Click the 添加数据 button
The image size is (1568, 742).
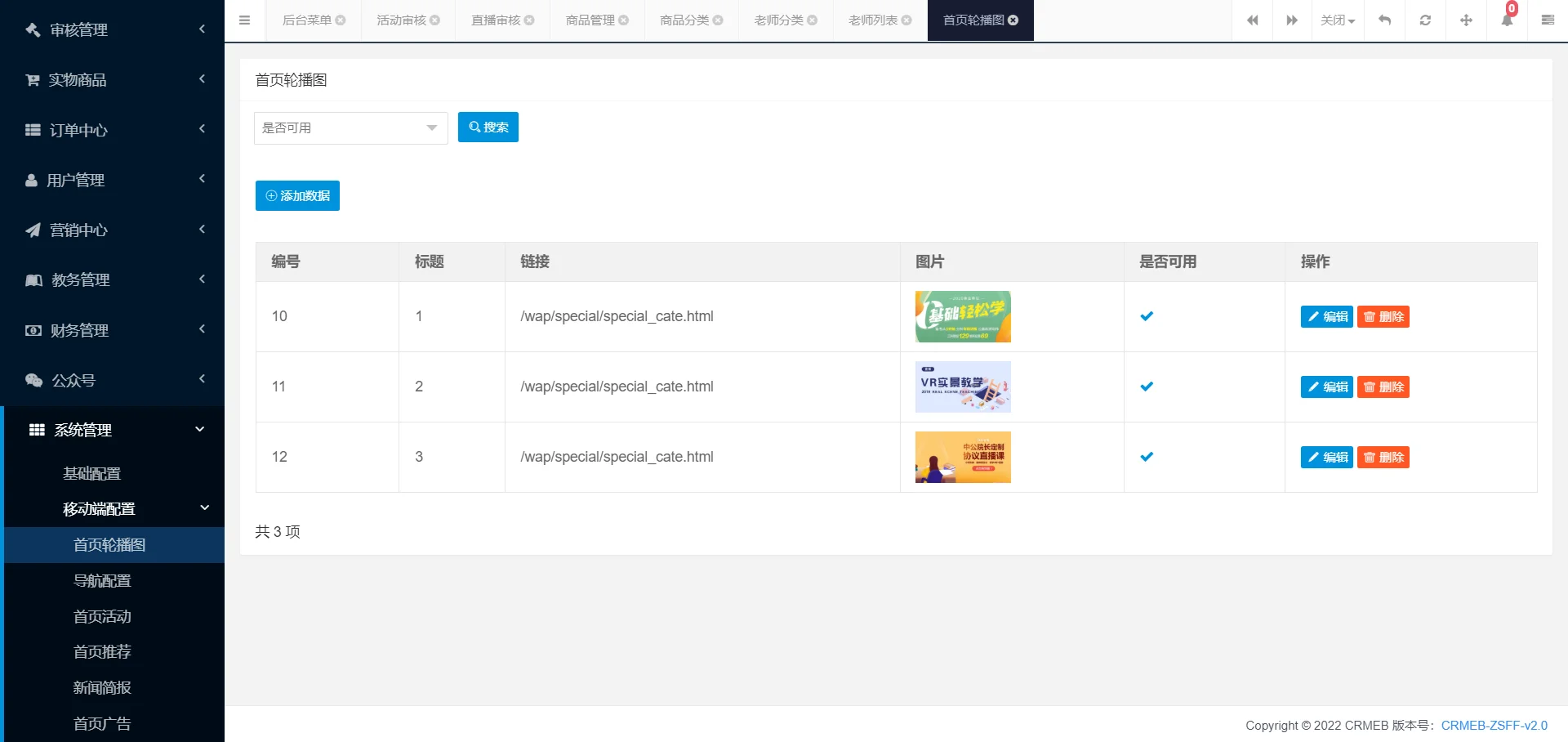pyautogui.click(x=297, y=195)
